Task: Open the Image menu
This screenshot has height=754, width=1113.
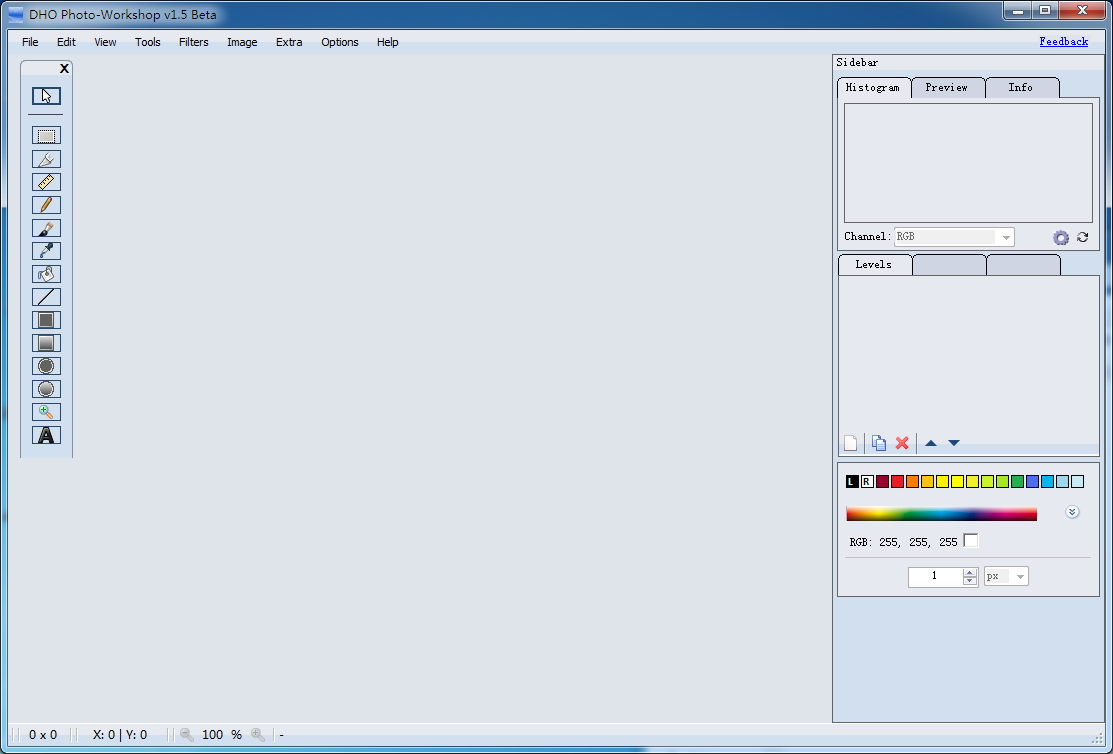Action: click(x=242, y=42)
